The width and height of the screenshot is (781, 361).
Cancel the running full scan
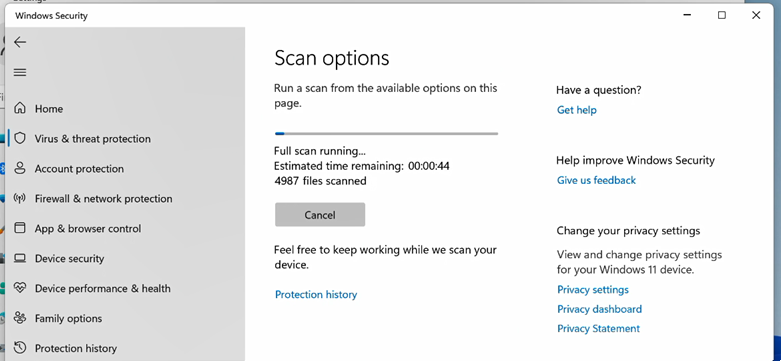(320, 215)
